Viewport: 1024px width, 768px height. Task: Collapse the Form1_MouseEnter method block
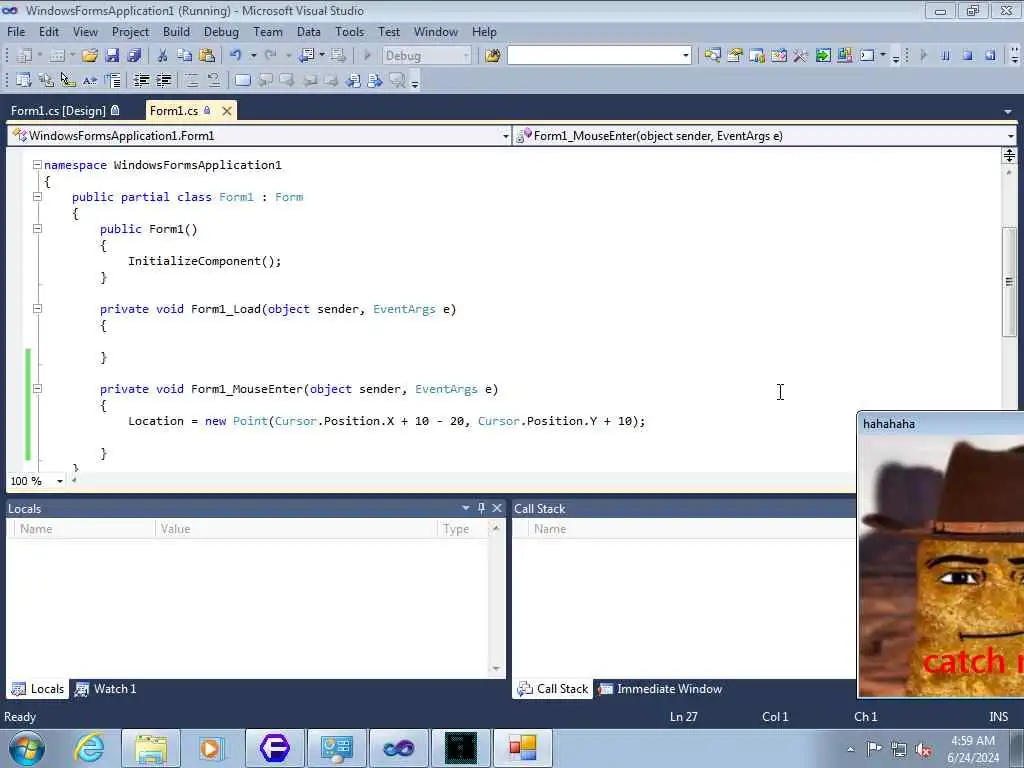(37, 389)
